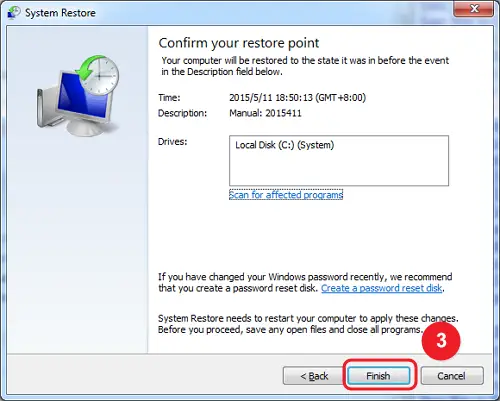Image resolution: width=500 pixels, height=401 pixels.
Task: Click the Confirm your restore point heading
Action: click(x=239, y=43)
